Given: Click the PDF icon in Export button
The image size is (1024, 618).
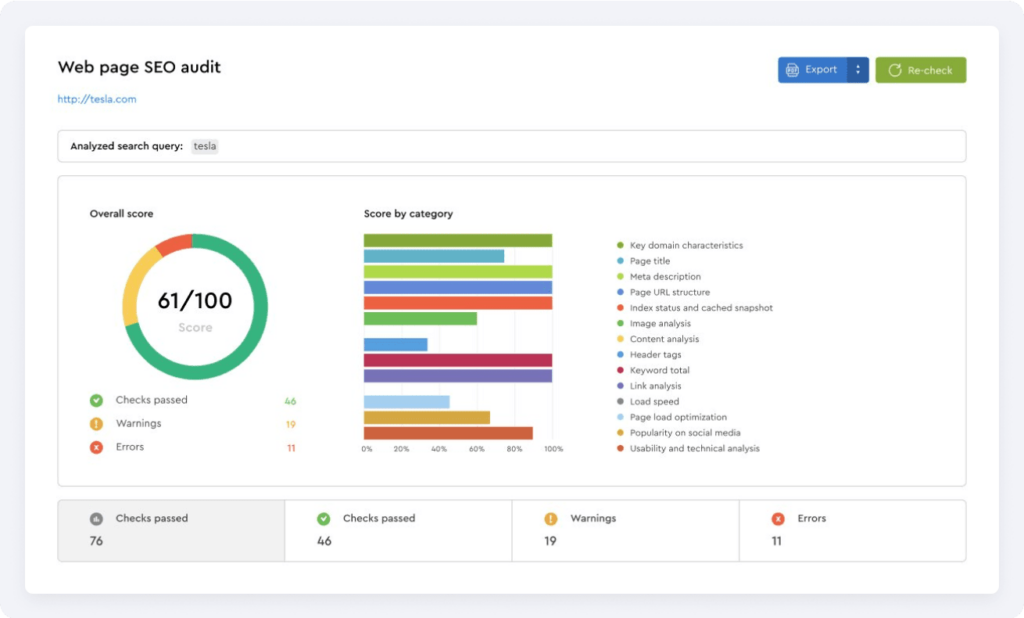Looking at the screenshot, I should pos(792,70).
